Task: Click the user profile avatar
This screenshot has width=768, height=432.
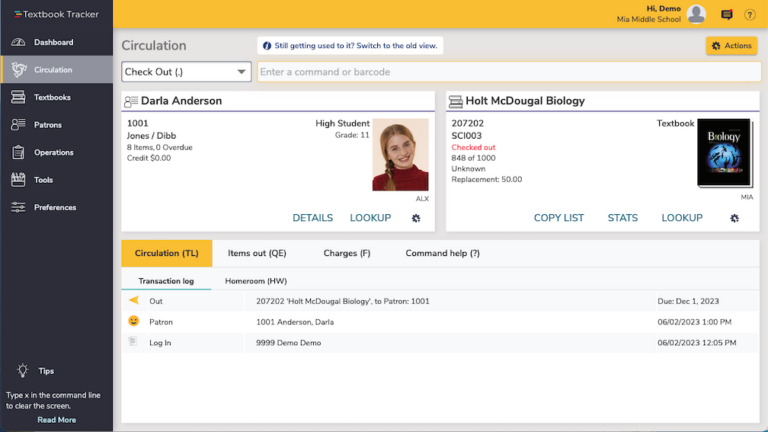Action: [696, 14]
